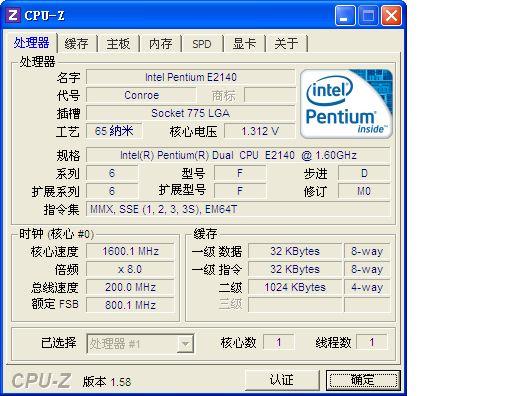Click the 线程数 value 1

[372, 342]
